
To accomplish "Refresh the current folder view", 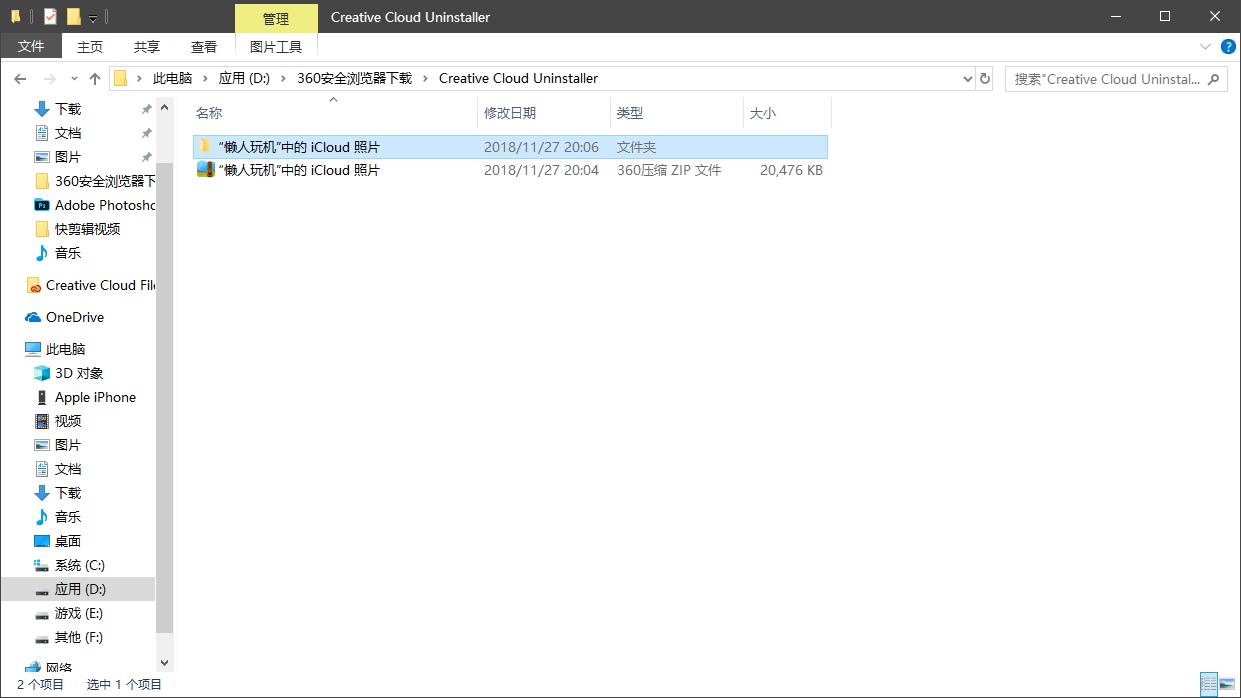I will coord(985,78).
